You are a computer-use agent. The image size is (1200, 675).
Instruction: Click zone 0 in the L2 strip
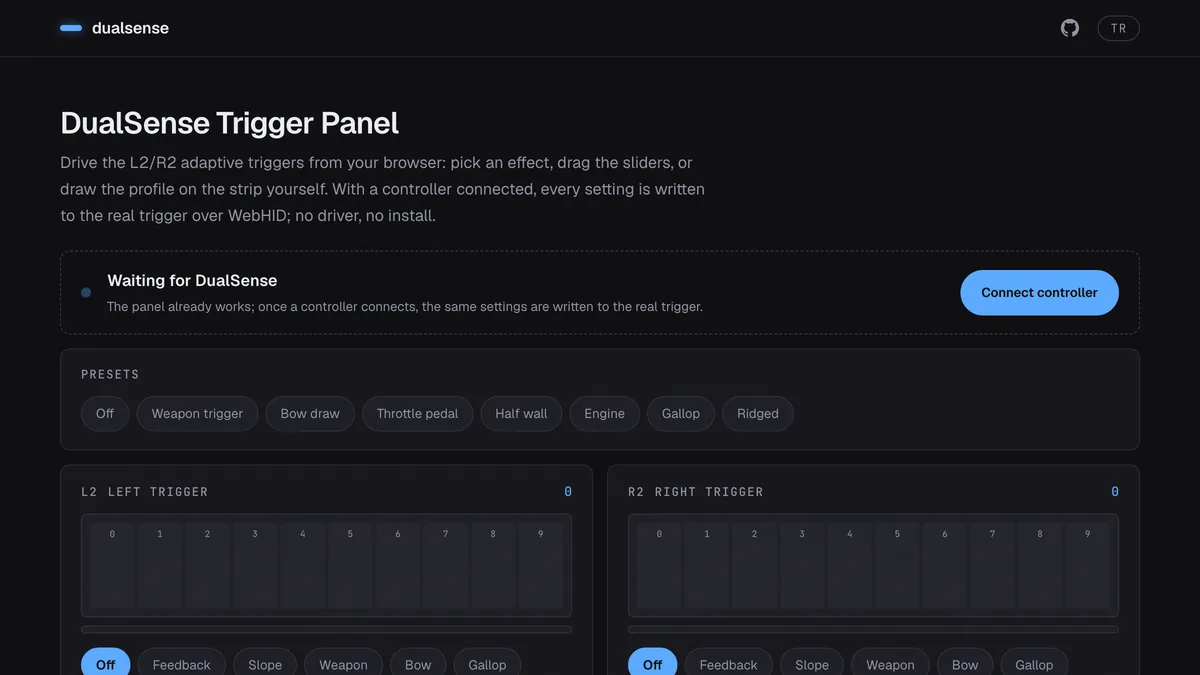click(112, 565)
